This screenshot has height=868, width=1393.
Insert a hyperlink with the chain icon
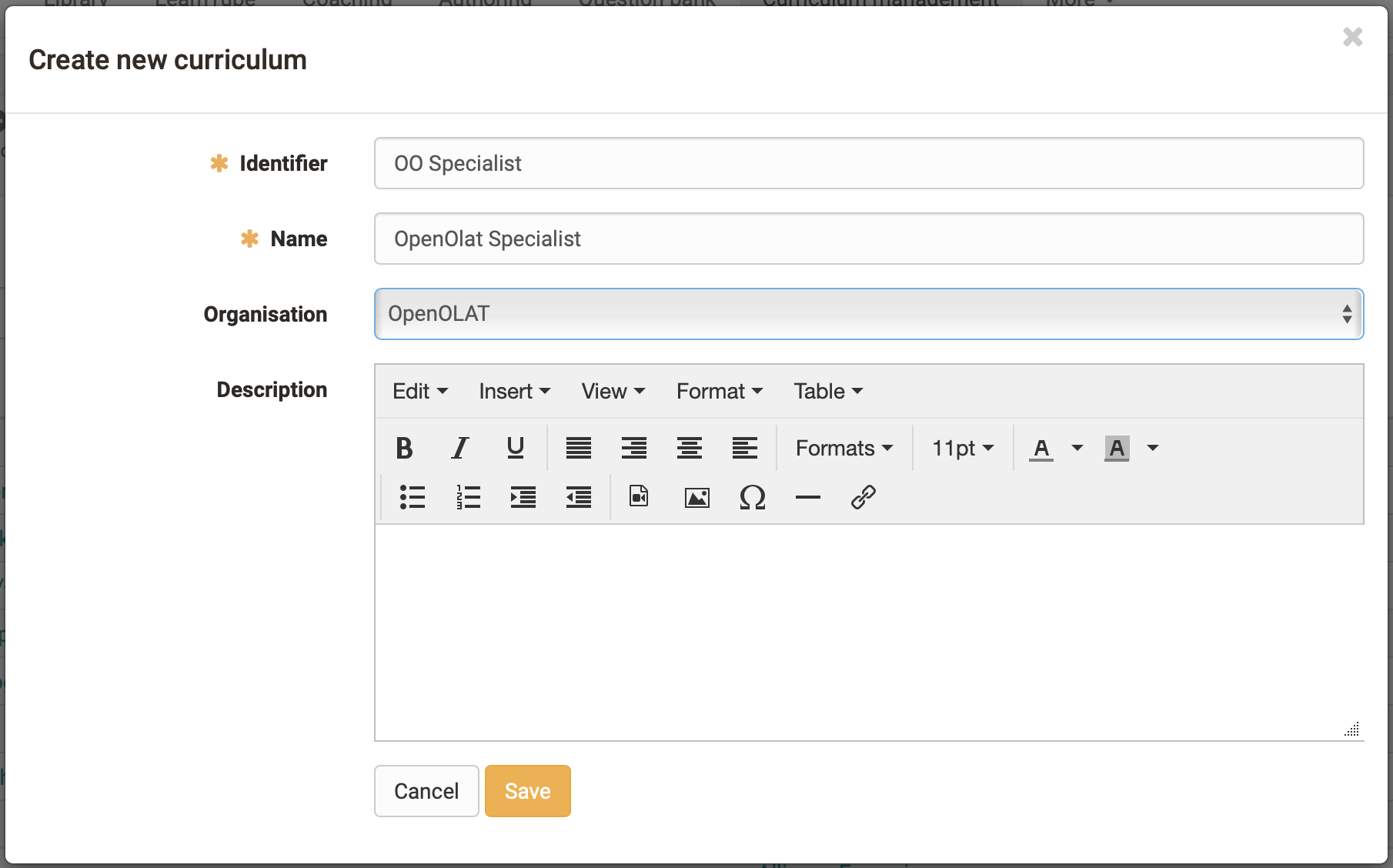[x=863, y=497]
